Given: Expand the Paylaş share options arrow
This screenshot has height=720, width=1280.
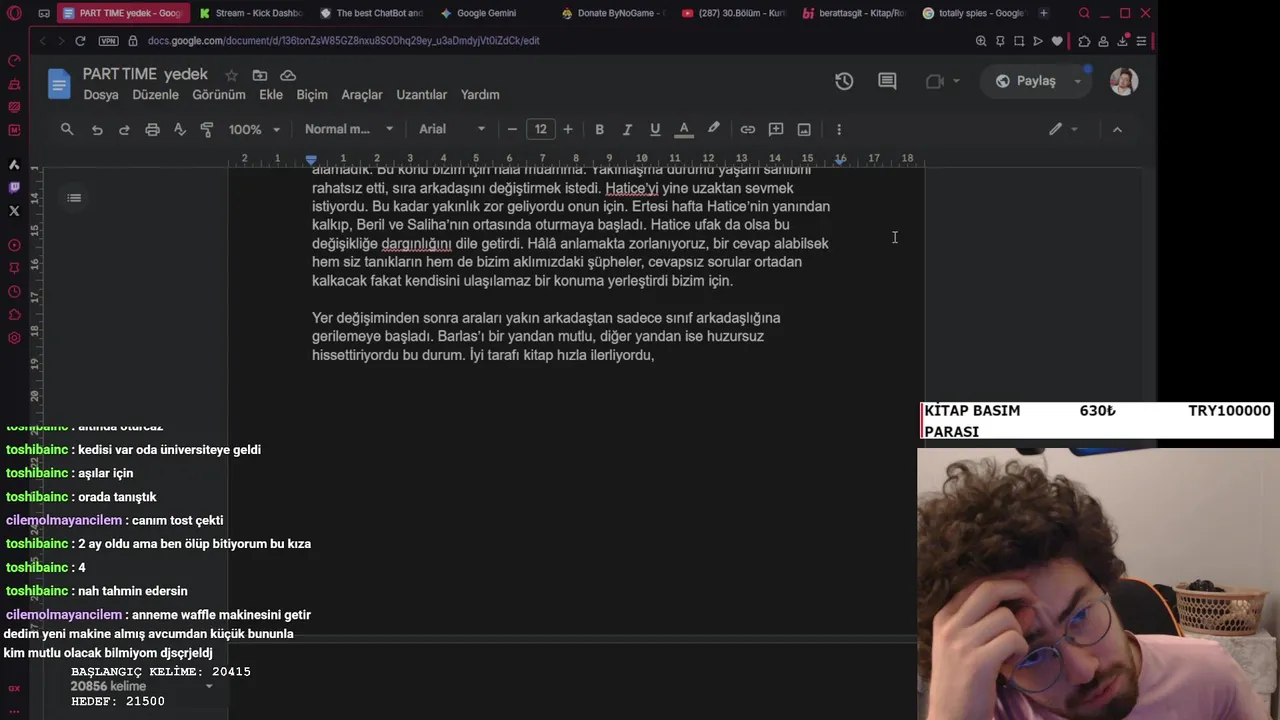Looking at the screenshot, I should point(1077,81).
